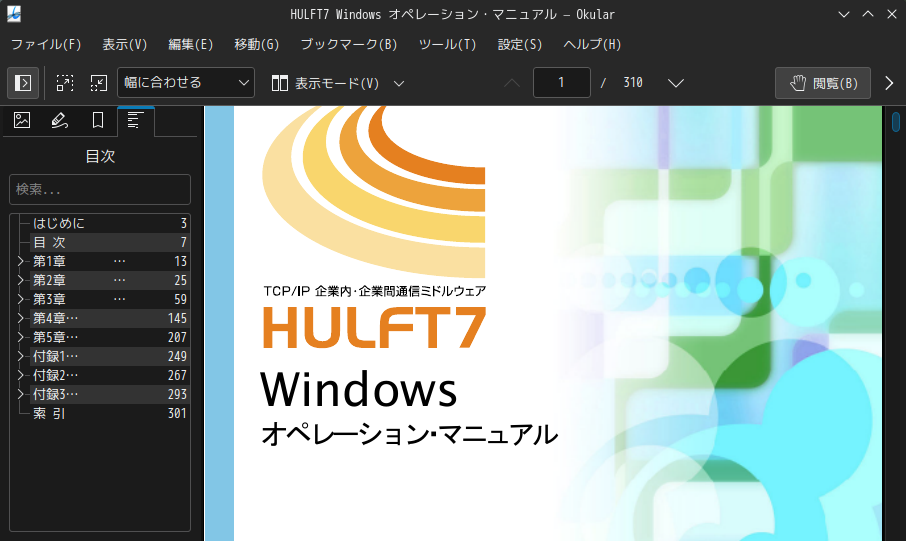This screenshot has width=906, height=541.
Task: Open ブックマーク(B) menu
Action: (x=349, y=45)
